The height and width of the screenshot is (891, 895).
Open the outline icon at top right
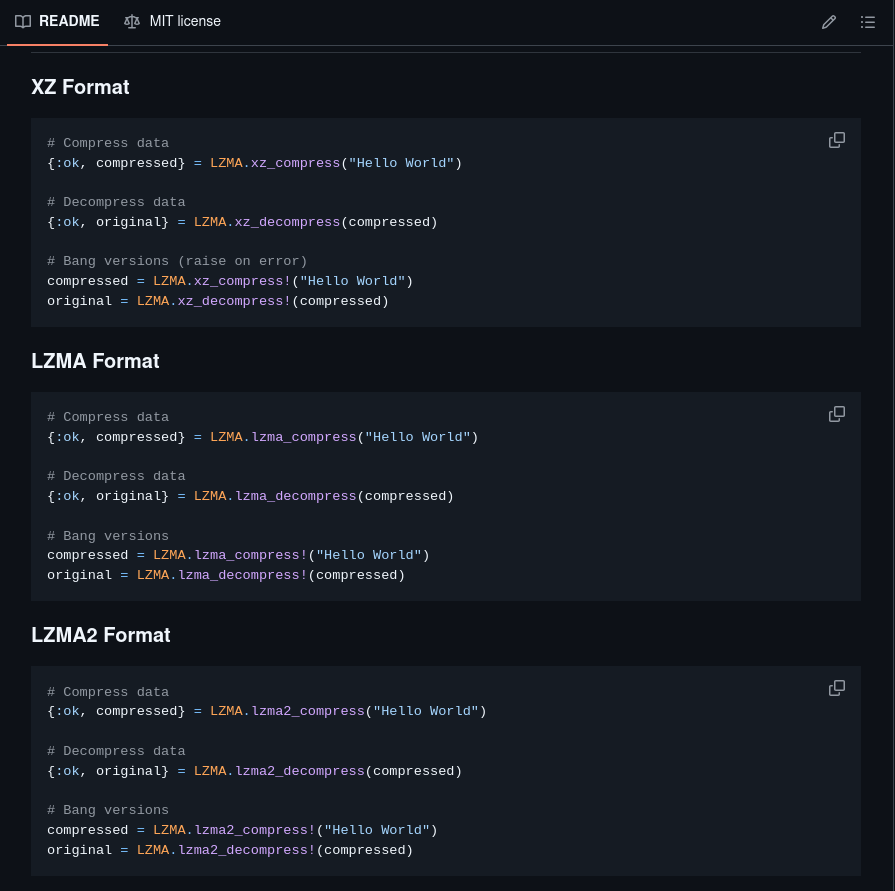pyautogui.click(x=867, y=21)
